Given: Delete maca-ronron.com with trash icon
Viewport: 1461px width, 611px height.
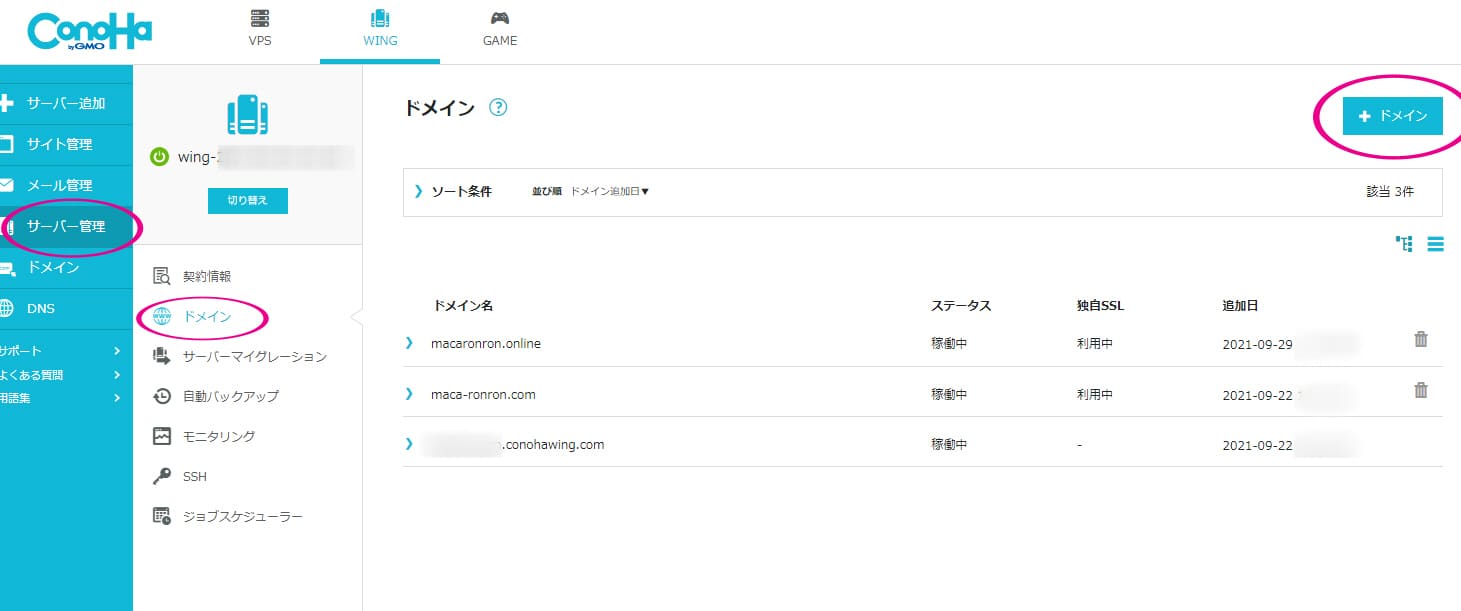Looking at the screenshot, I should 1421,391.
